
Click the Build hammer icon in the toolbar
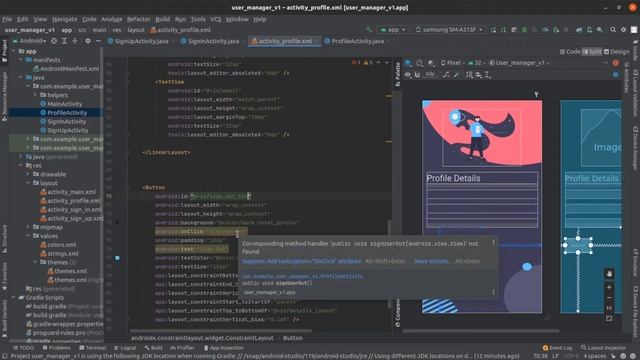369,29
